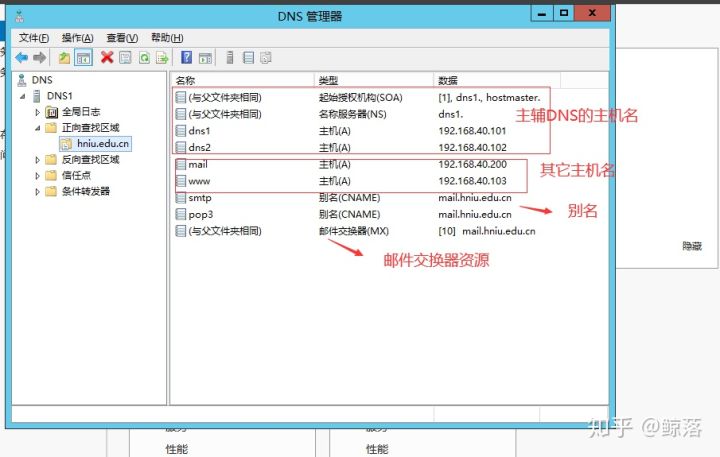Viewport: 720px width, 457px height.
Task: Click the 192.168.40.103 data cell
Action: point(472,181)
